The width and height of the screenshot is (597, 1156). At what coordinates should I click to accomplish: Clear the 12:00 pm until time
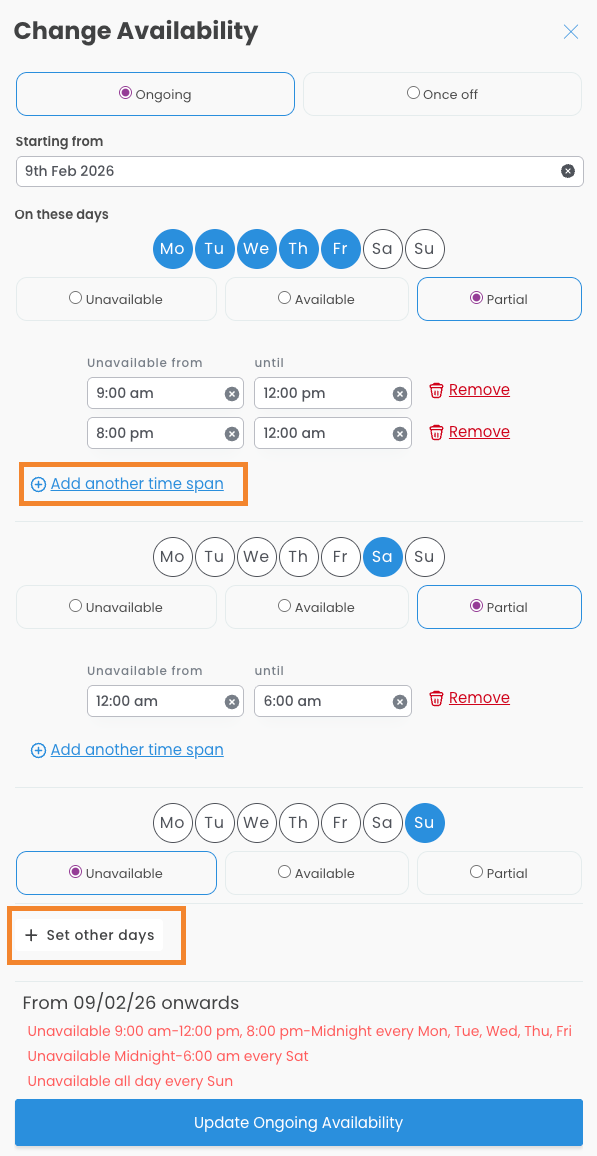(x=399, y=394)
